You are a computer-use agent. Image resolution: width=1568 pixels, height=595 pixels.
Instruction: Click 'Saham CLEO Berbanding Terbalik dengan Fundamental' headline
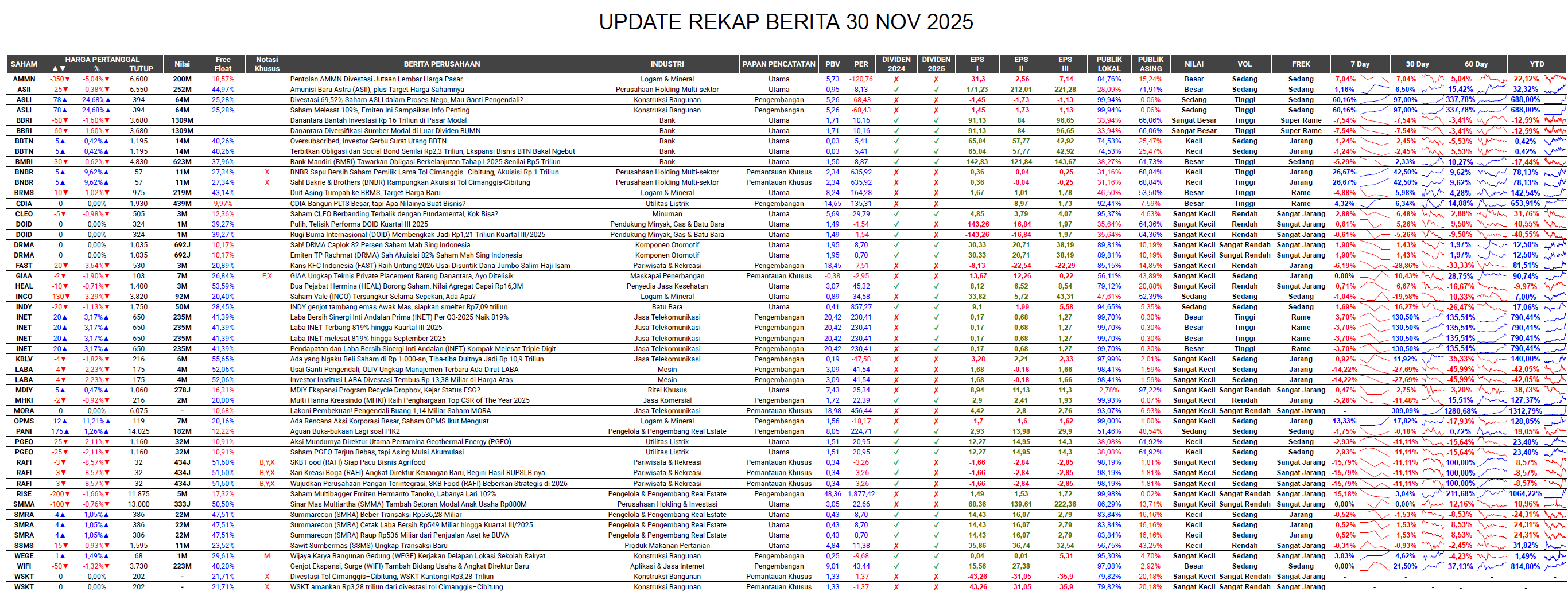click(394, 214)
